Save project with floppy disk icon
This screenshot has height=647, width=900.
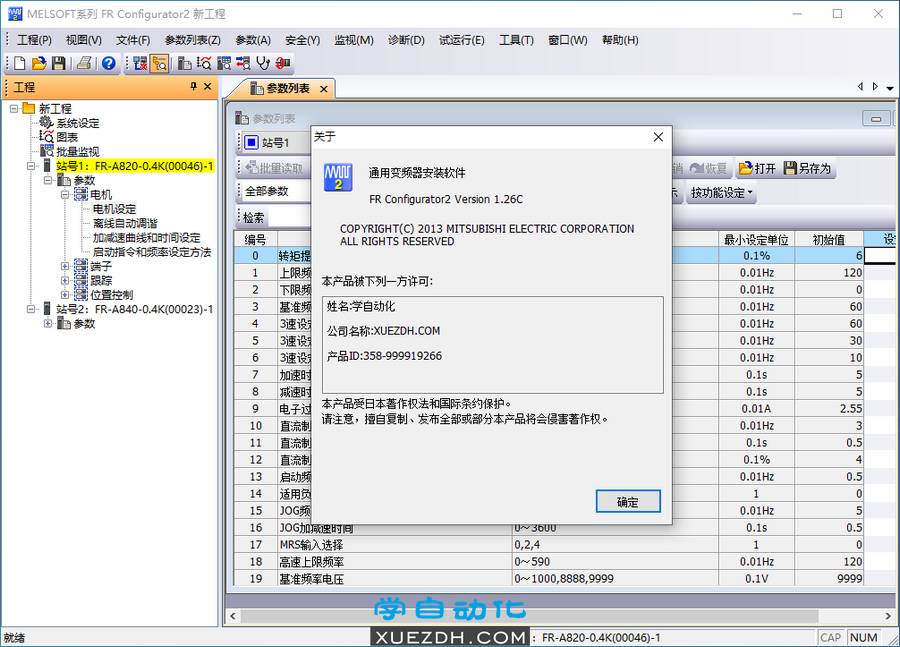click(x=58, y=63)
